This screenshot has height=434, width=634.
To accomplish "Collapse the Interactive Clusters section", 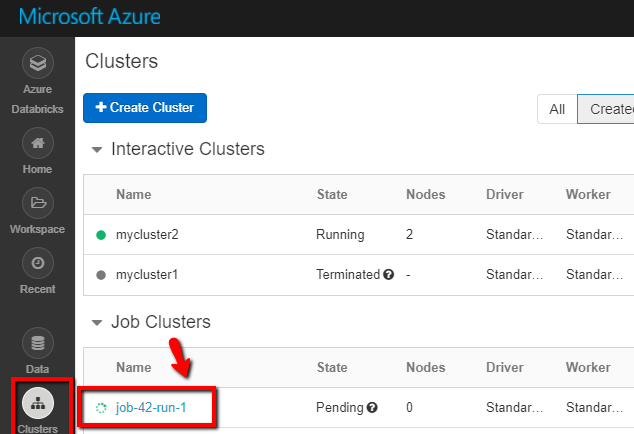I will click(x=97, y=150).
